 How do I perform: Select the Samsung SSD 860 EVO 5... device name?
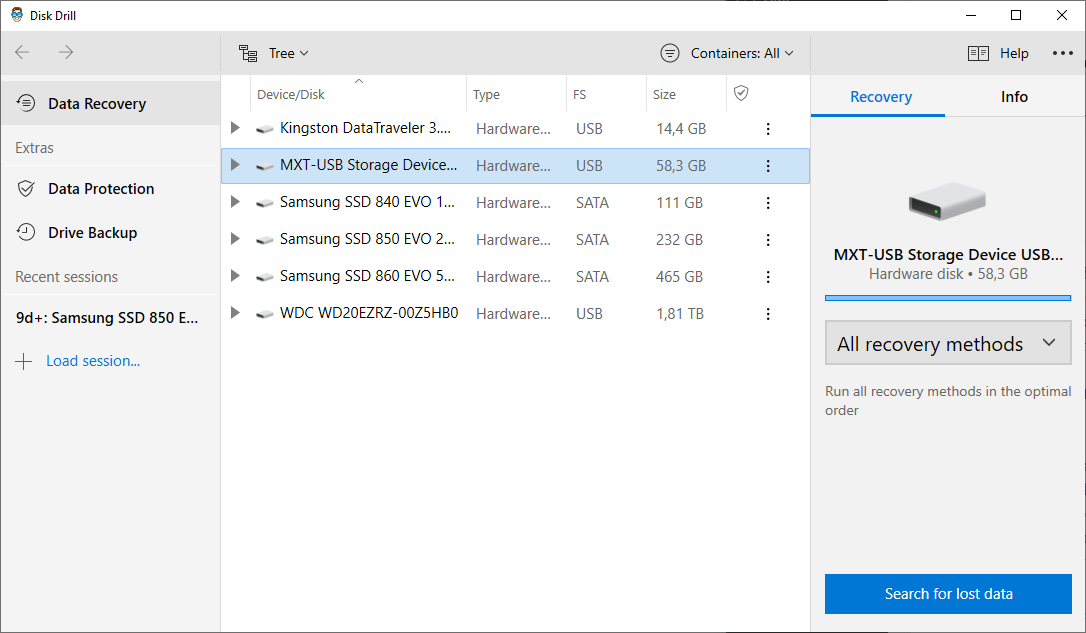367,276
